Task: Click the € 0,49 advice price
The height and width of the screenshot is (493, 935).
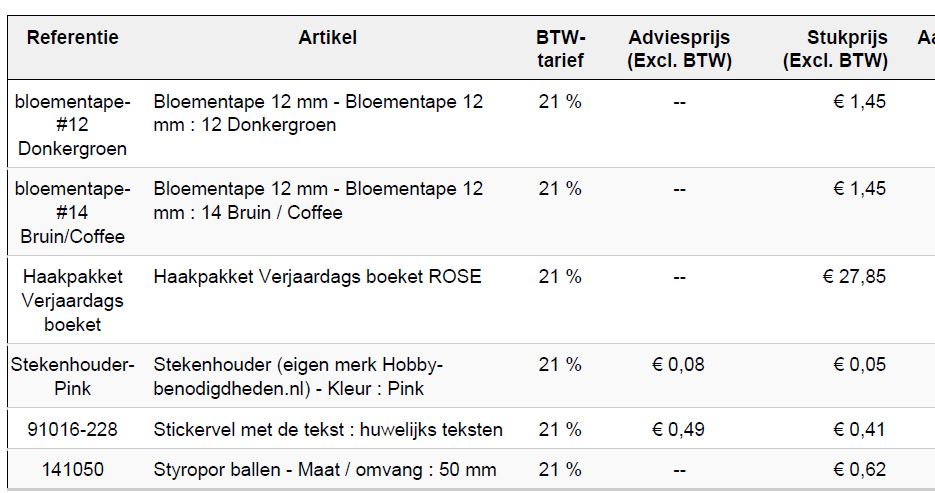Action: pyautogui.click(x=679, y=429)
